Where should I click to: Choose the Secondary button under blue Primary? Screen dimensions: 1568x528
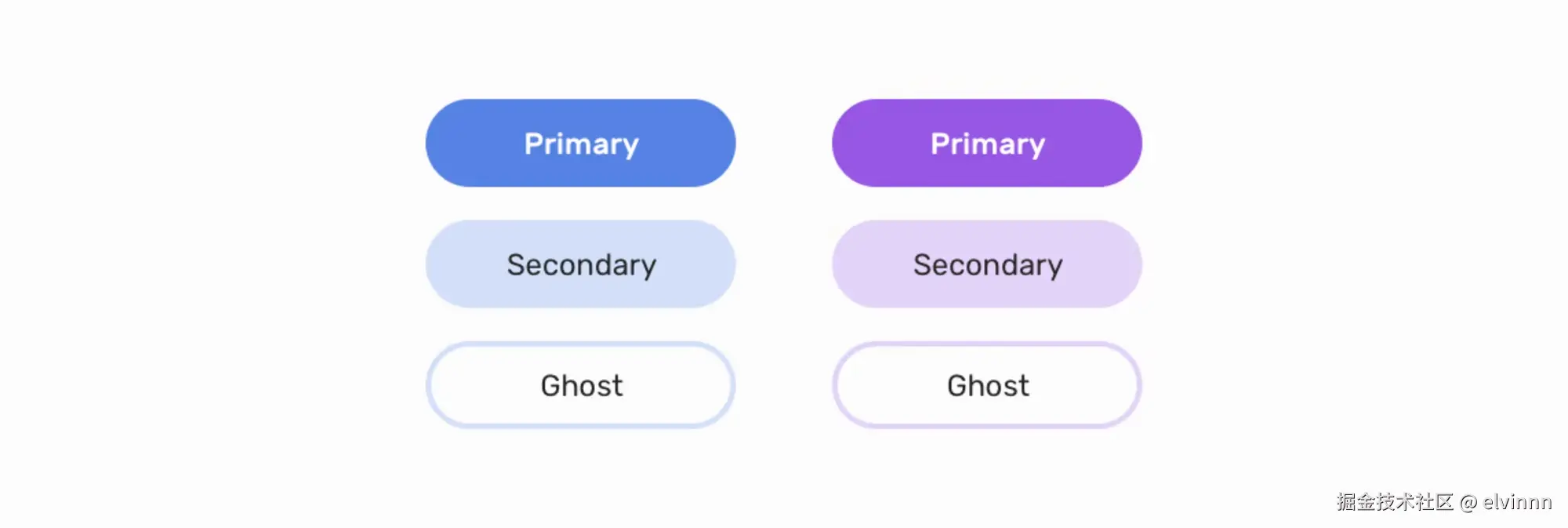click(x=580, y=264)
